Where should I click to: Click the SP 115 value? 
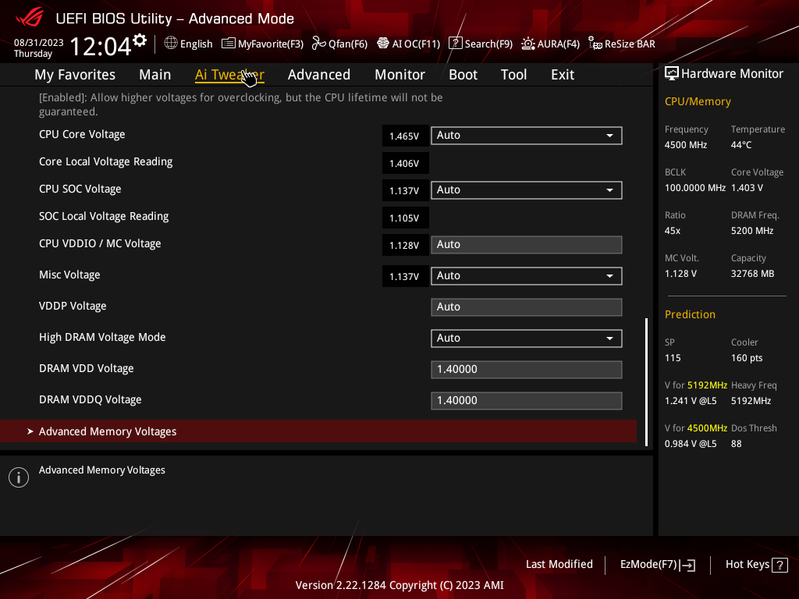[x=672, y=358]
